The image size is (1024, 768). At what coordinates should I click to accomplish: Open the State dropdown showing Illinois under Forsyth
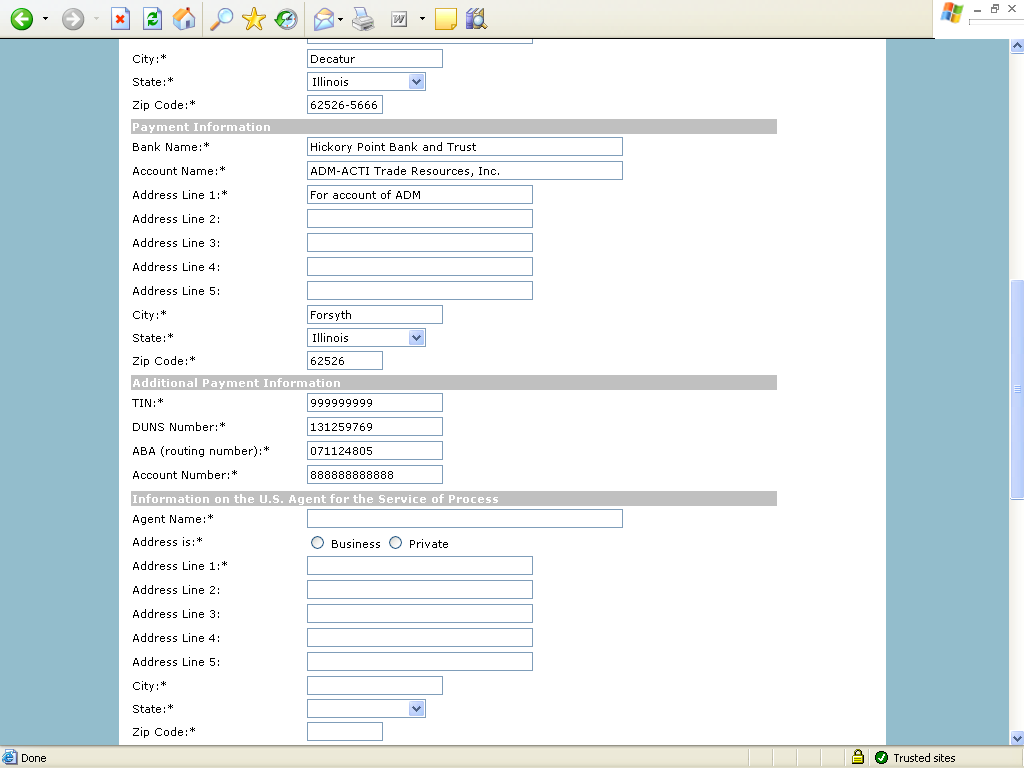point(416,338)
